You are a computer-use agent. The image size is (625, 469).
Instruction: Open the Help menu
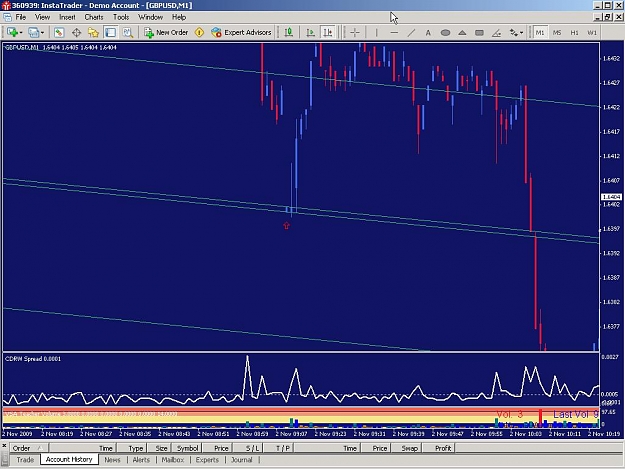pyautogui.click(x=179, y=17)
